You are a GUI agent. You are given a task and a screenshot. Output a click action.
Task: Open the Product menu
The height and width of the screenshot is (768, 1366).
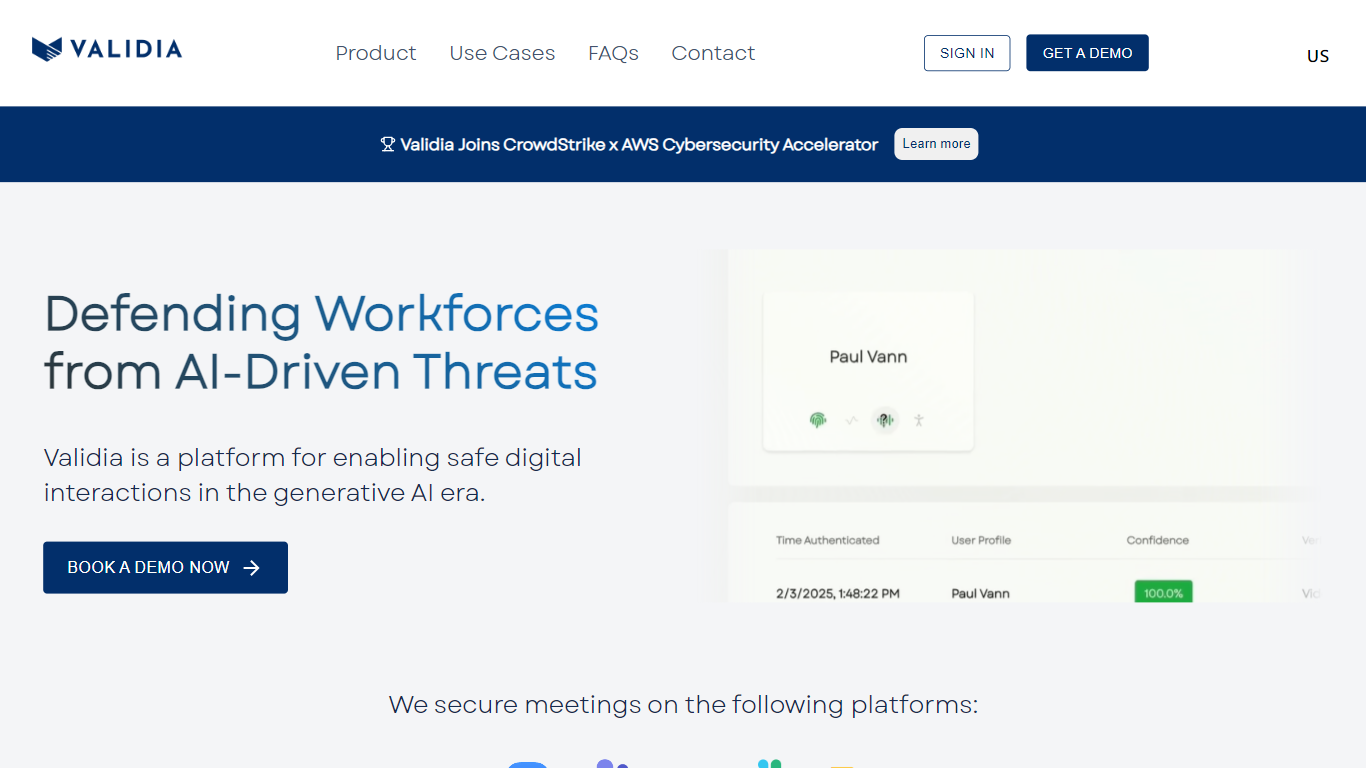point(376,53)
